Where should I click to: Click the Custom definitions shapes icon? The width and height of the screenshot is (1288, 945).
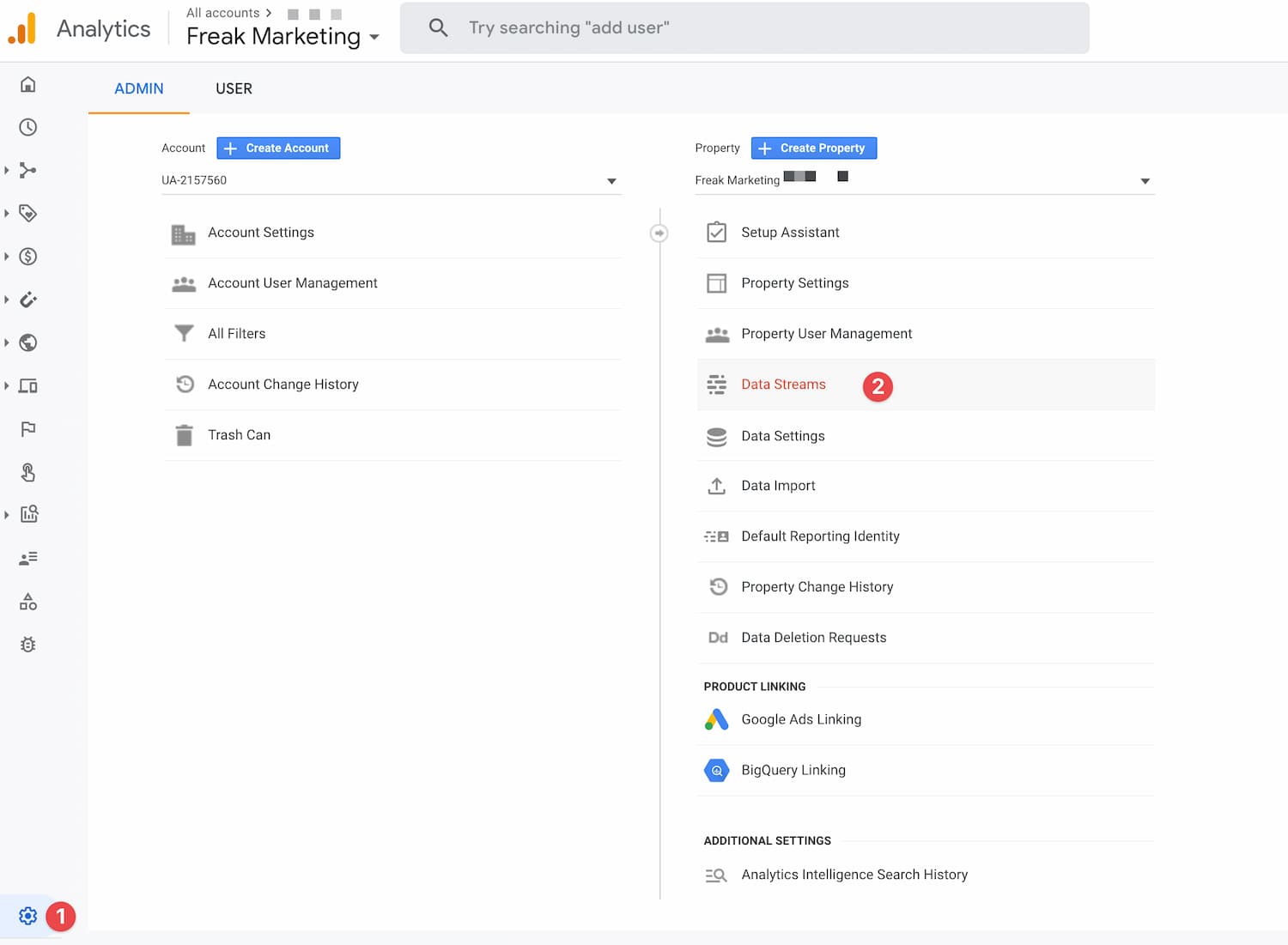(28, 602)
